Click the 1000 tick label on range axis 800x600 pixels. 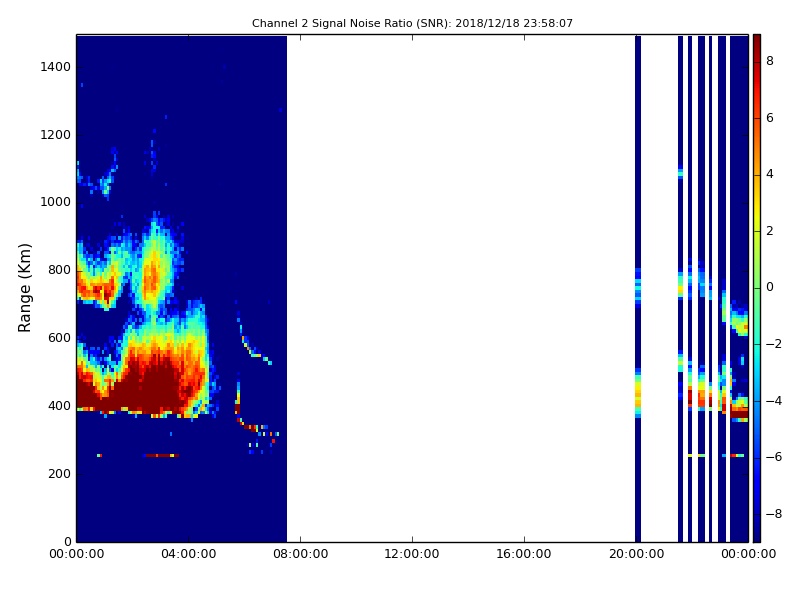[x=56, y=202]
